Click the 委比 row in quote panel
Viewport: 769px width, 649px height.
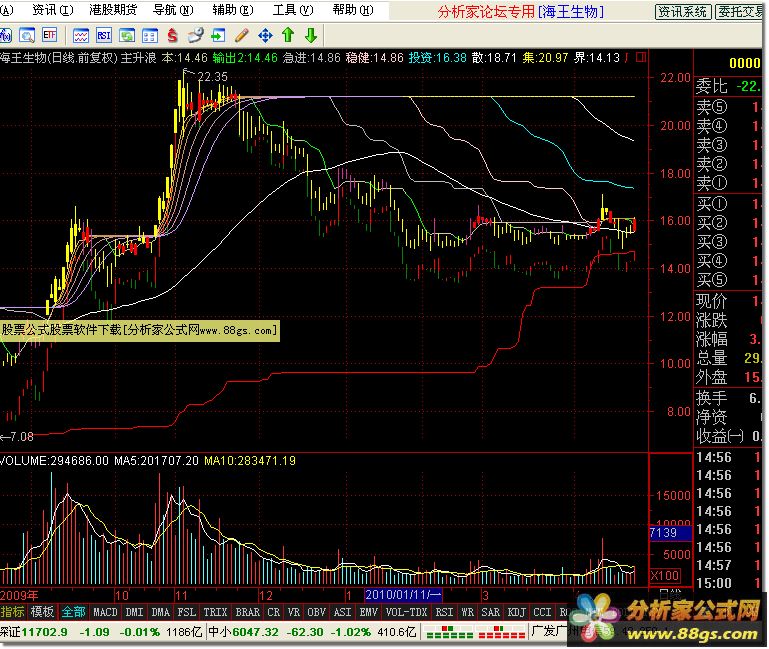tap(728, 86)
